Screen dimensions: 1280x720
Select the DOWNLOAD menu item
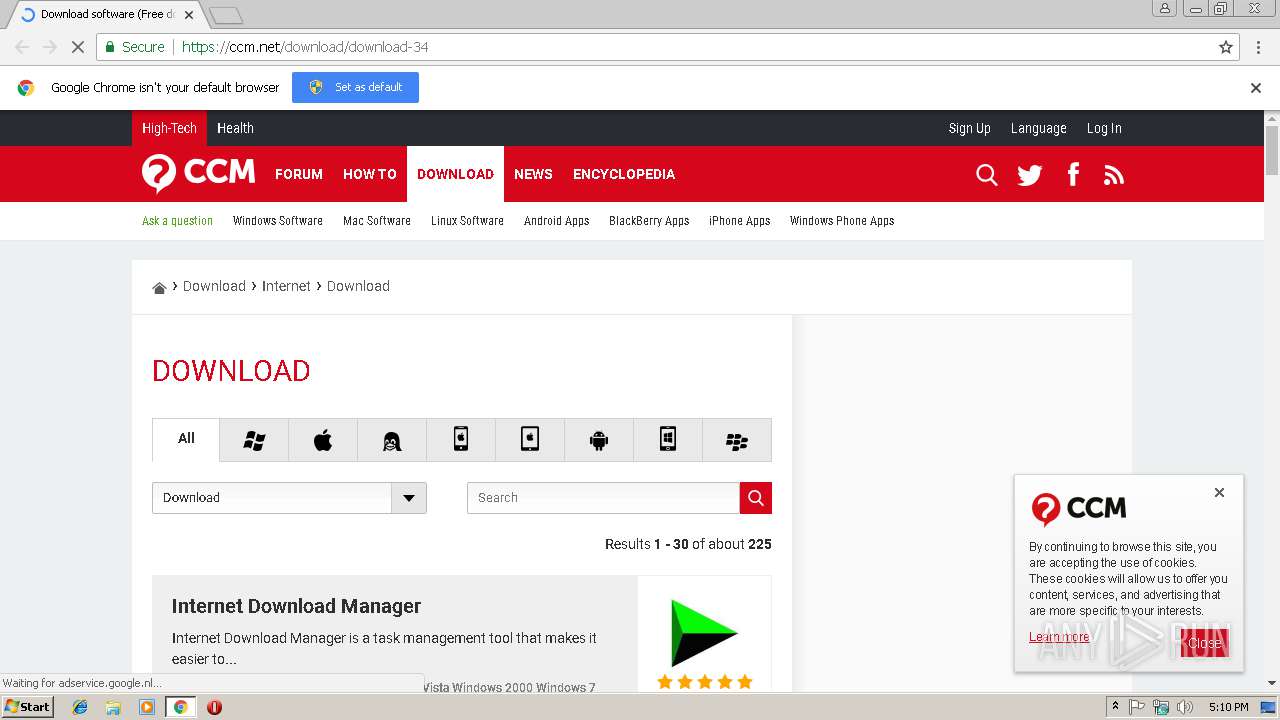pyautogui.click(x=455, y=174)
